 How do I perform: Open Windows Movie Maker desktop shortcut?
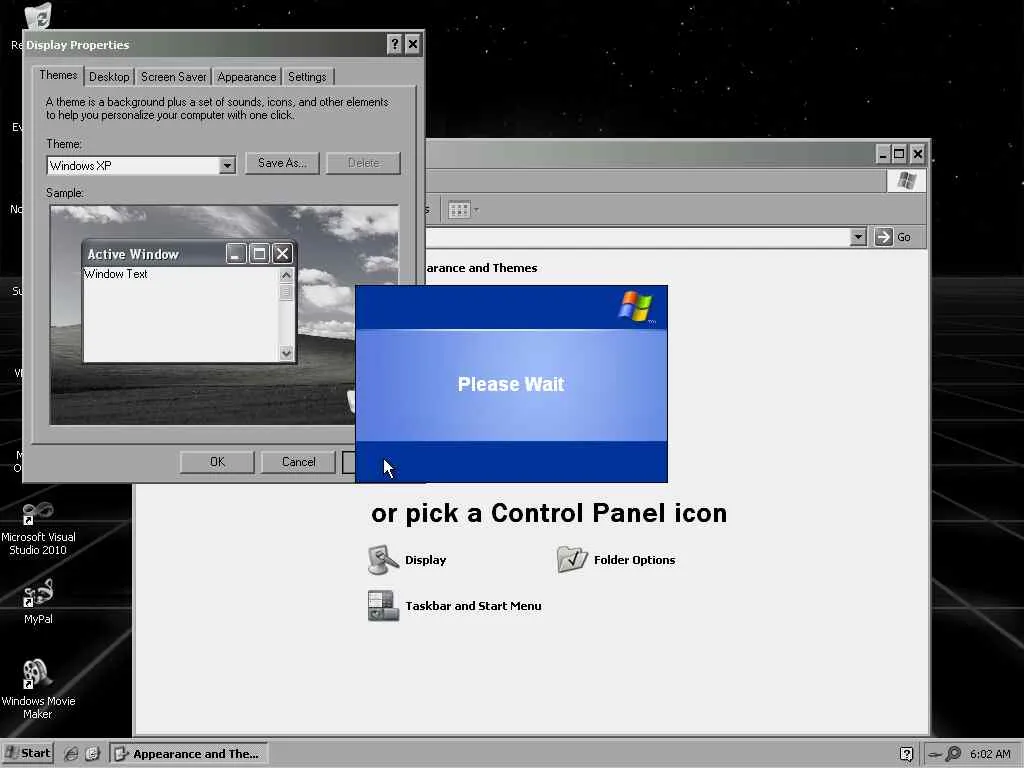pyautogui.click(x=38, y=689)
